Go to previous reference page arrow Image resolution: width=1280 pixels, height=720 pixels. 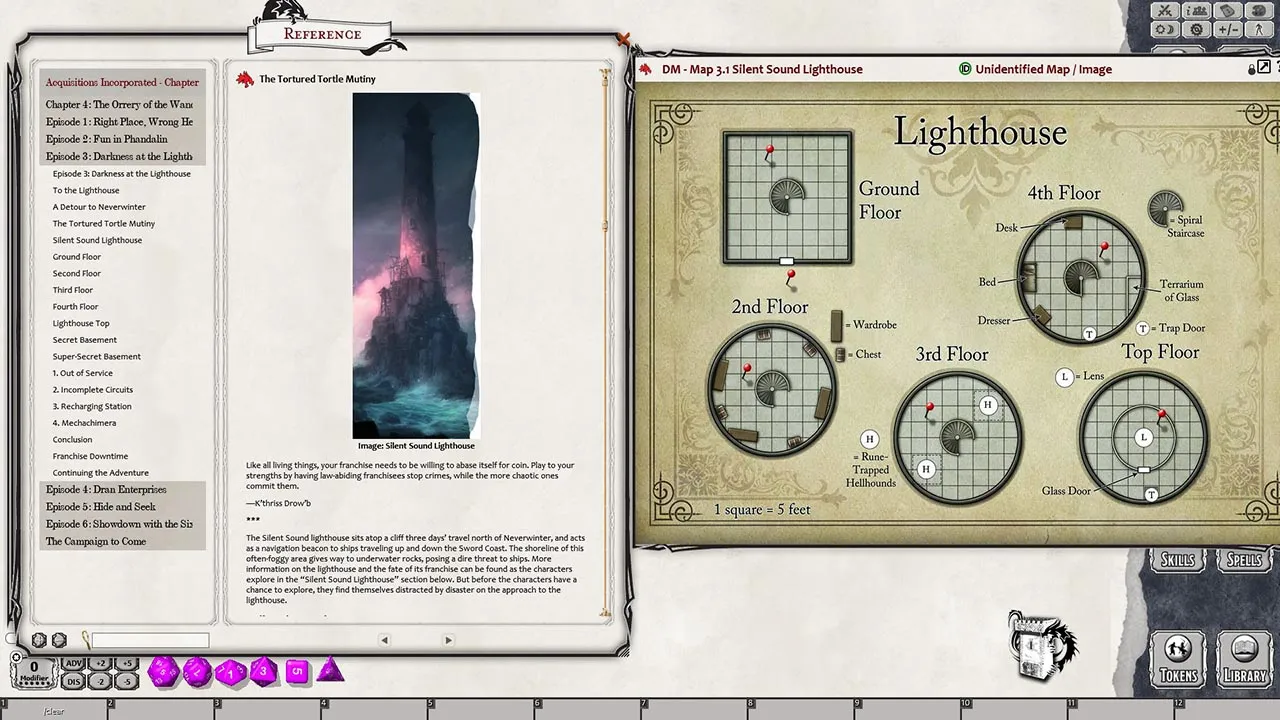pyautogui.click(x=384, y=640)
